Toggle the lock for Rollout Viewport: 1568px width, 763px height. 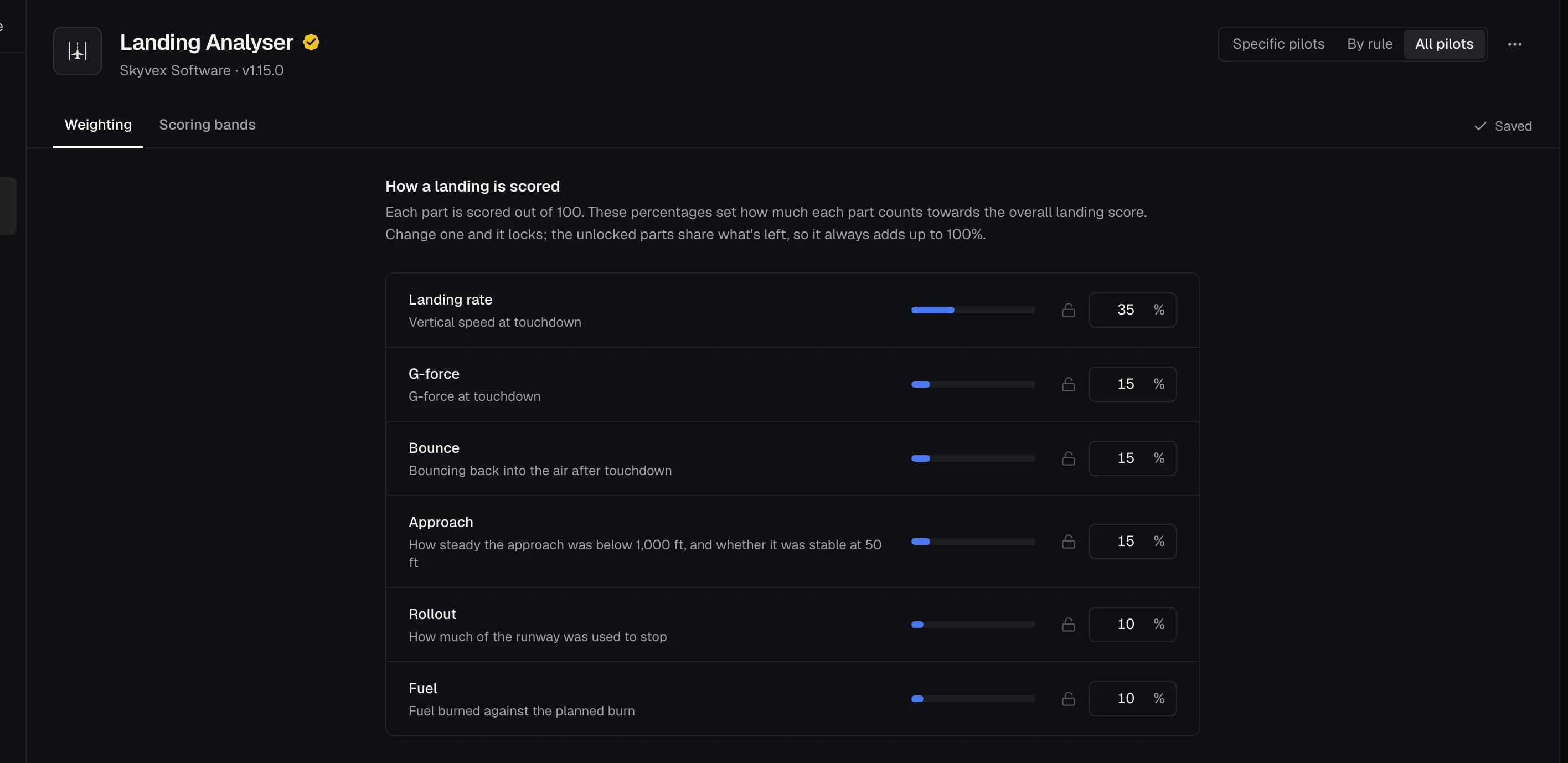coord(1068,625)
